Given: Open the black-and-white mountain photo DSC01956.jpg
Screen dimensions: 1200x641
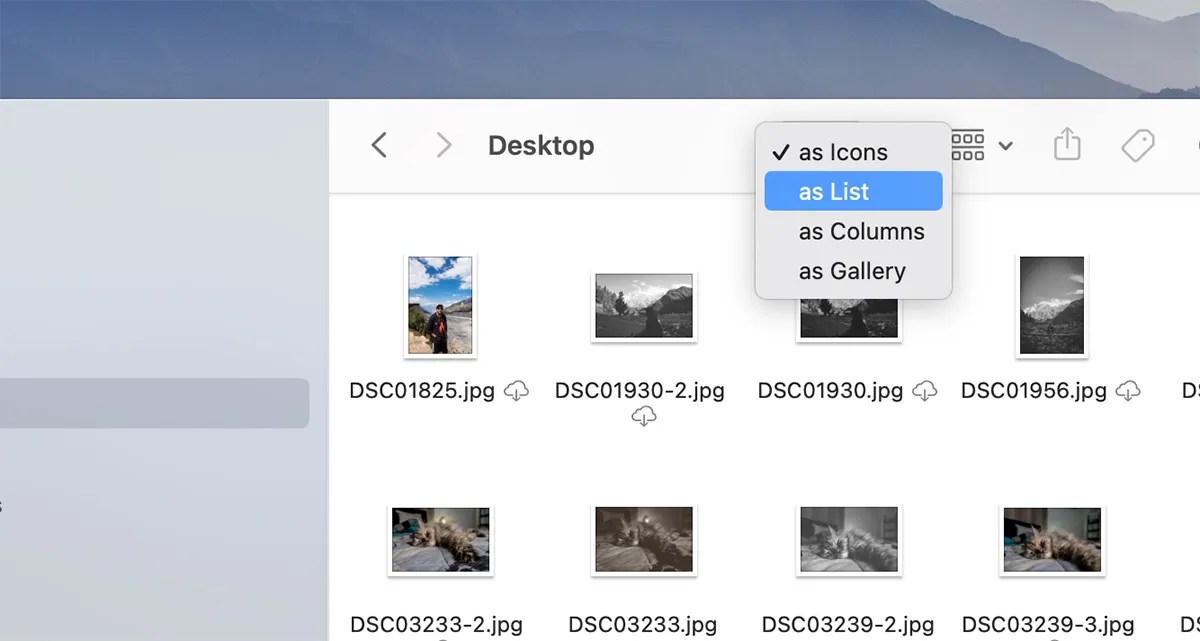Looking at the screenshot, I should click(x=1052, y=305).
